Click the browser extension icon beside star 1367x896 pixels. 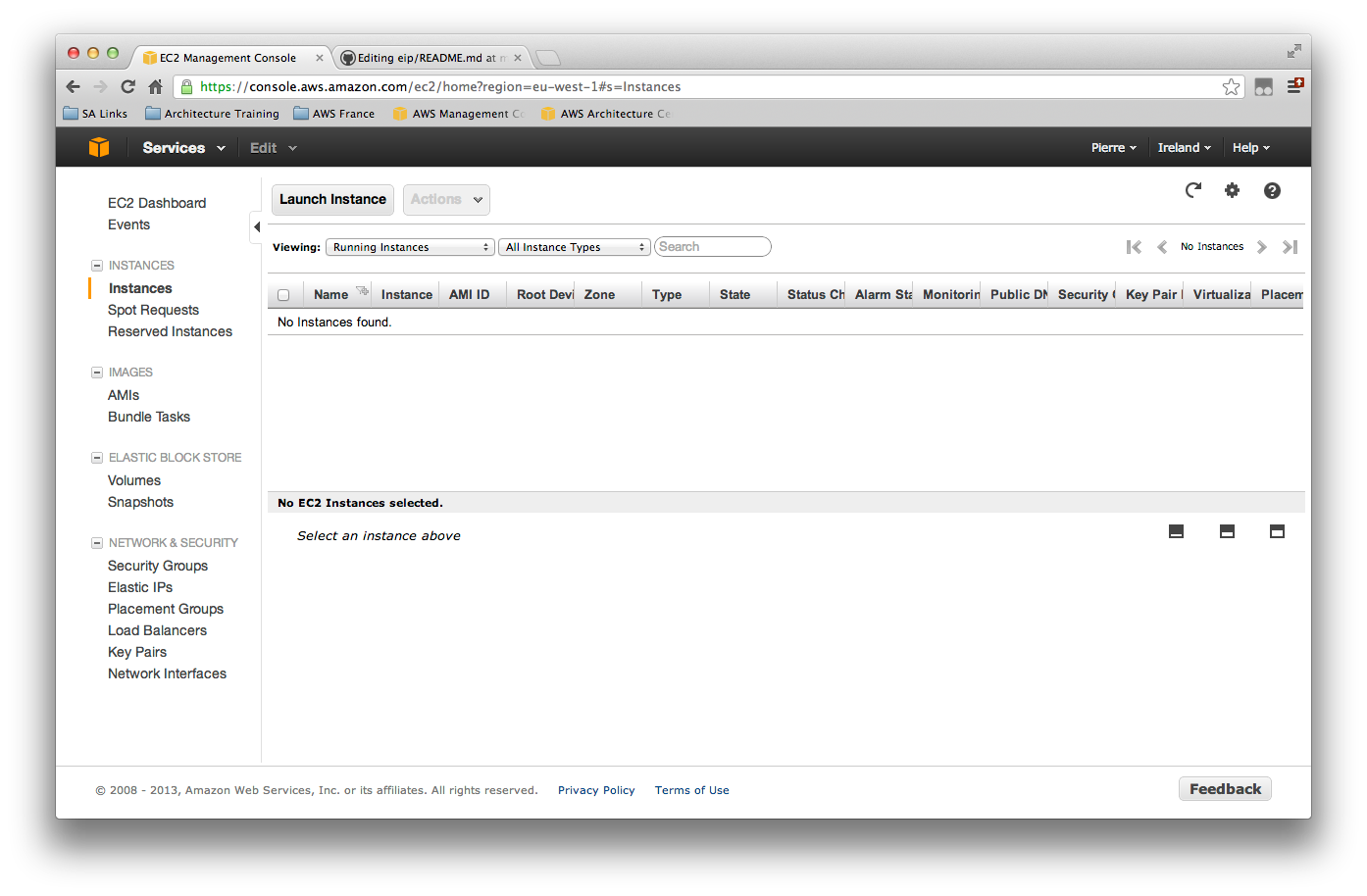click(x=1264, y=87)
